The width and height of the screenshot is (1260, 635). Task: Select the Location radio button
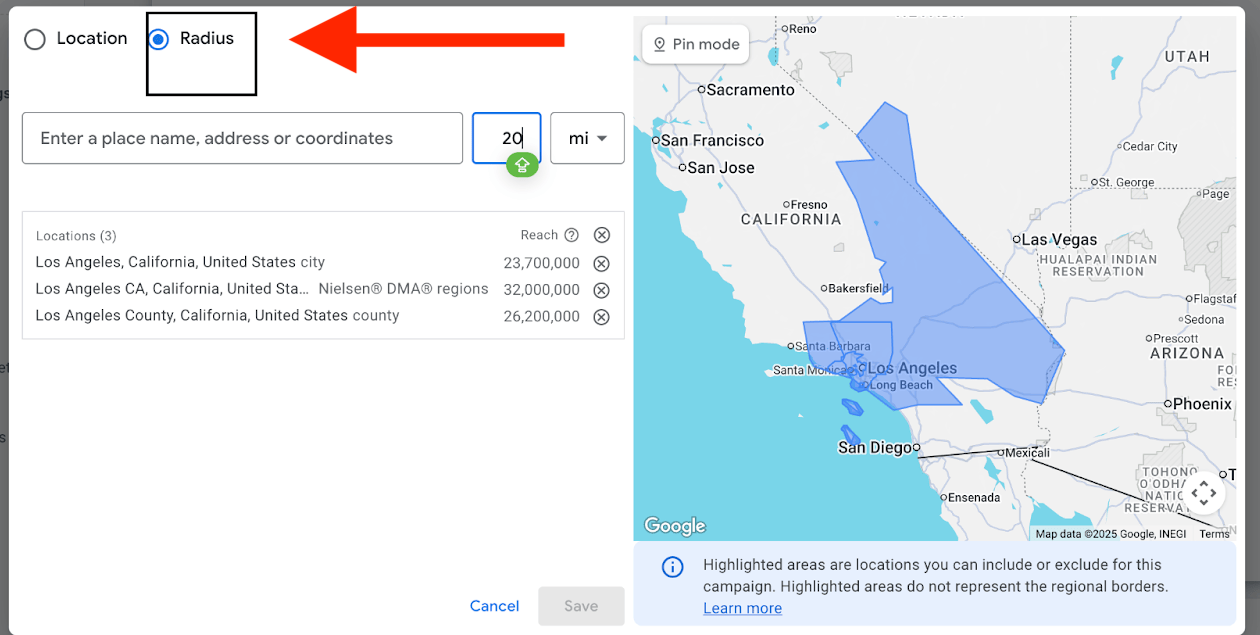tap(35, 39)
